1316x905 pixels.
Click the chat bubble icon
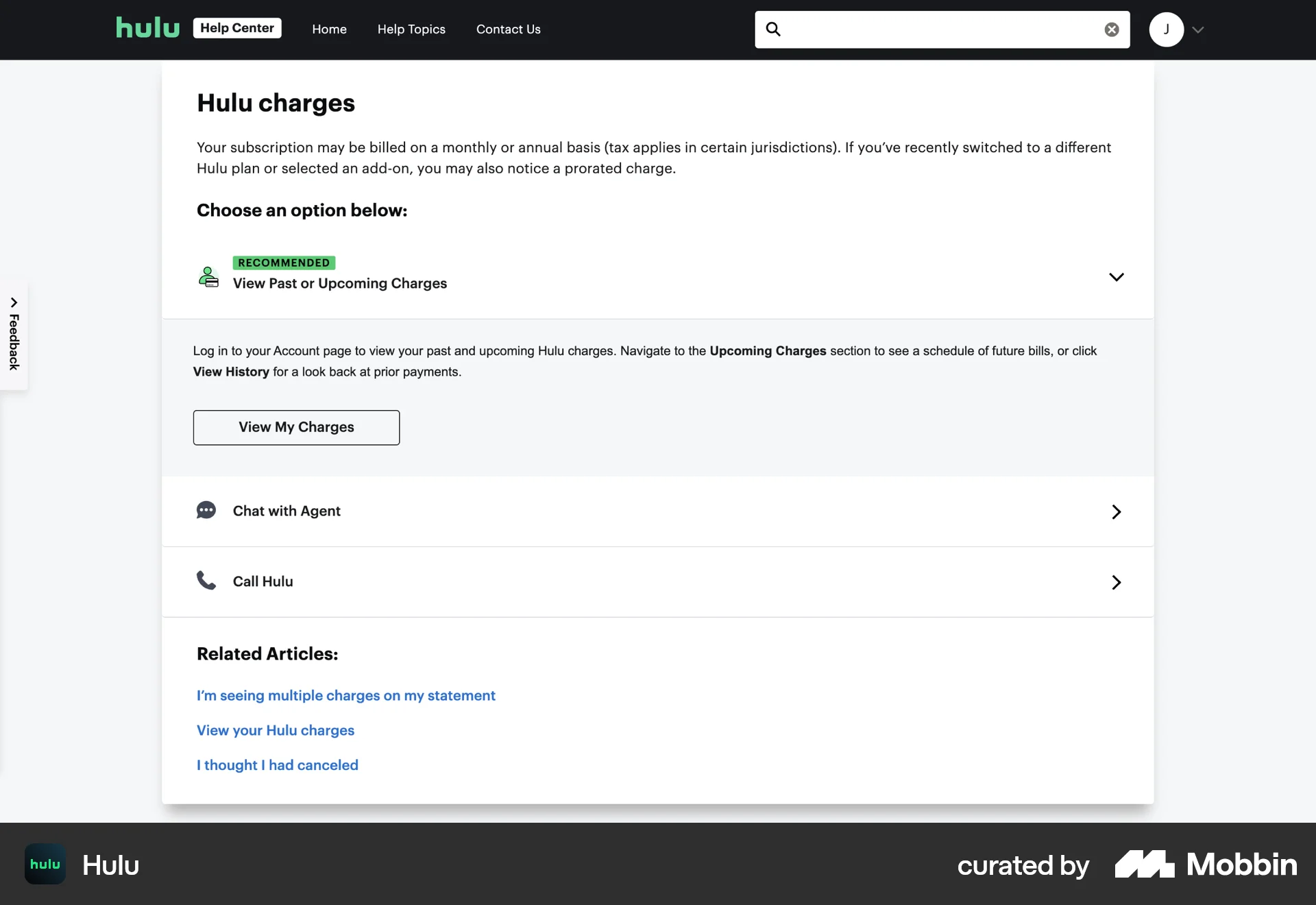206,511
